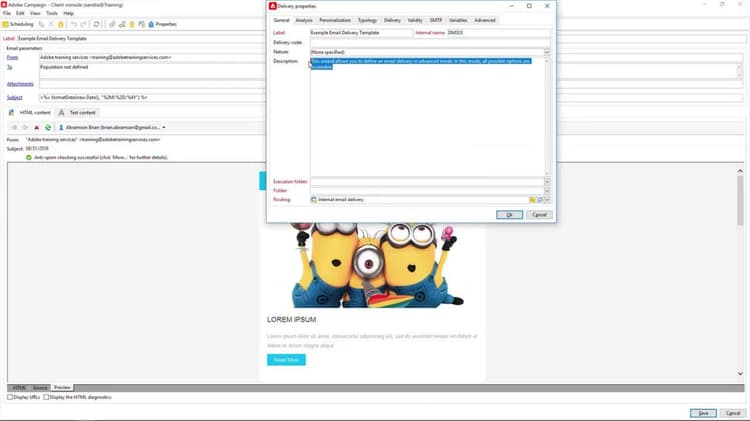Image resolution: width=750 pixels, height=421 pixels.
Task: Expand the Nature dropdown in Delivery properties
Action: (547, 52)
